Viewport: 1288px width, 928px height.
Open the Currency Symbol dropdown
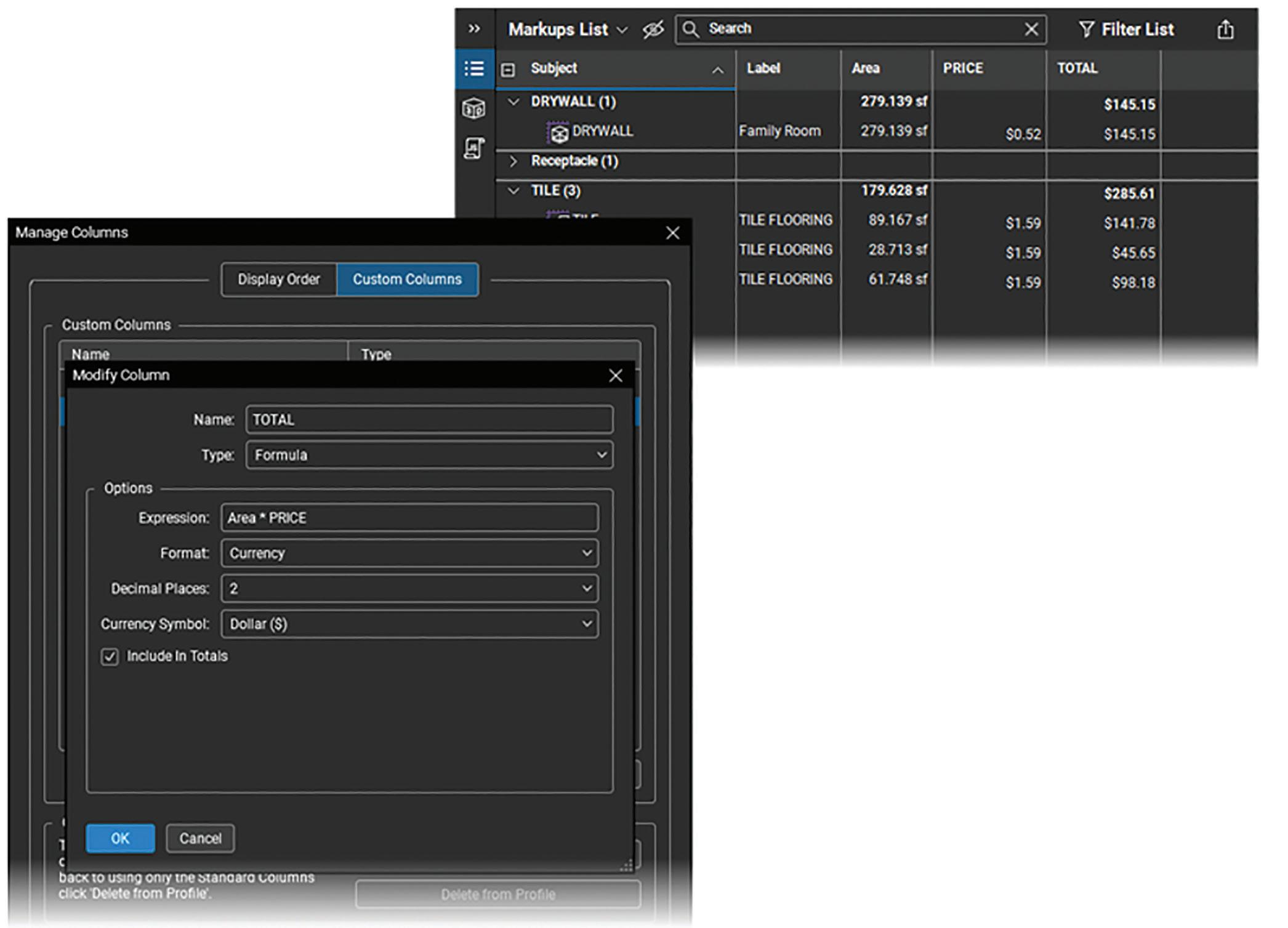409,624
